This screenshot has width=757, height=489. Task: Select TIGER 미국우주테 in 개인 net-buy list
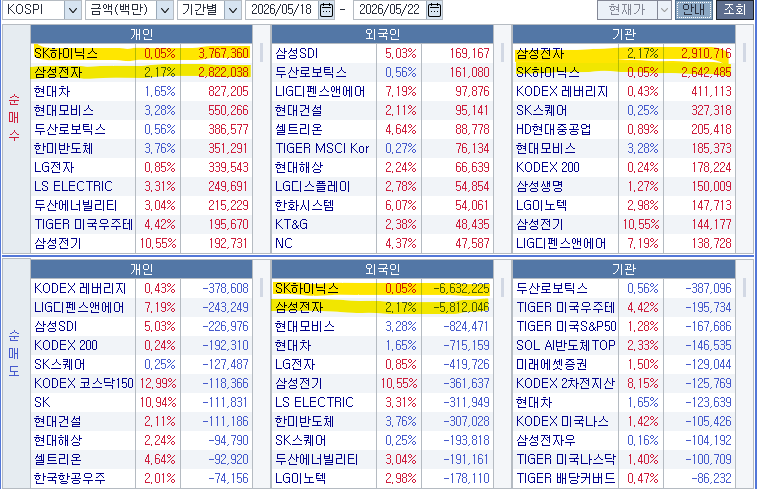click(83, 224)
